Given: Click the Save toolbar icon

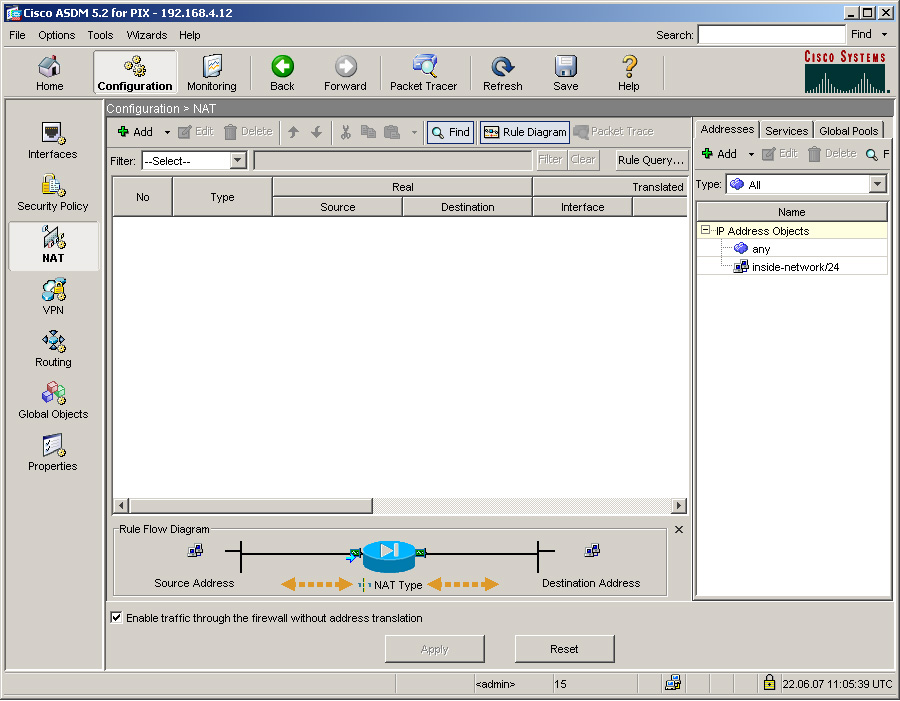Looking at the screenshot, I should point(565,73).
